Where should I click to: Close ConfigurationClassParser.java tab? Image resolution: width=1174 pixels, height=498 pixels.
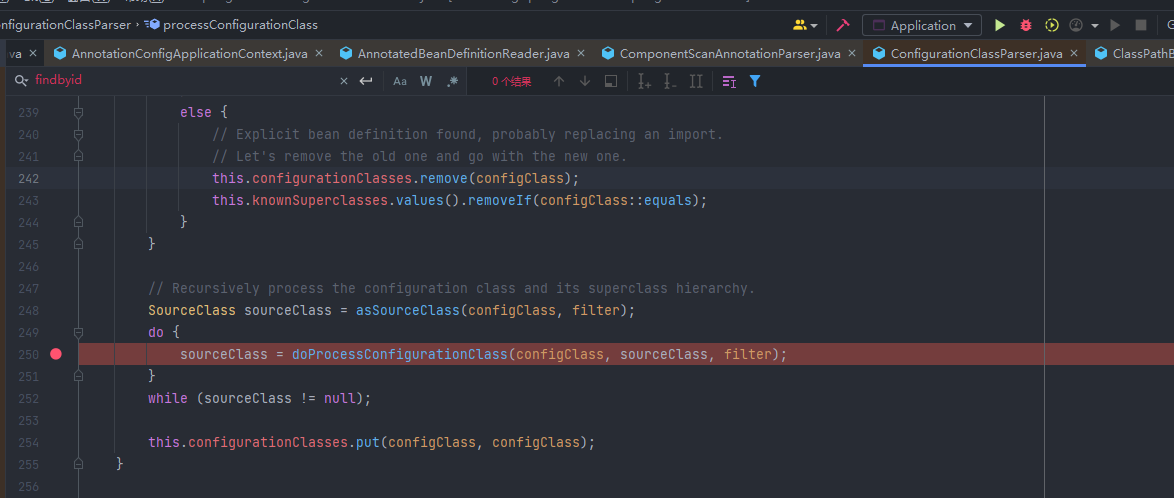[1074, 54]
